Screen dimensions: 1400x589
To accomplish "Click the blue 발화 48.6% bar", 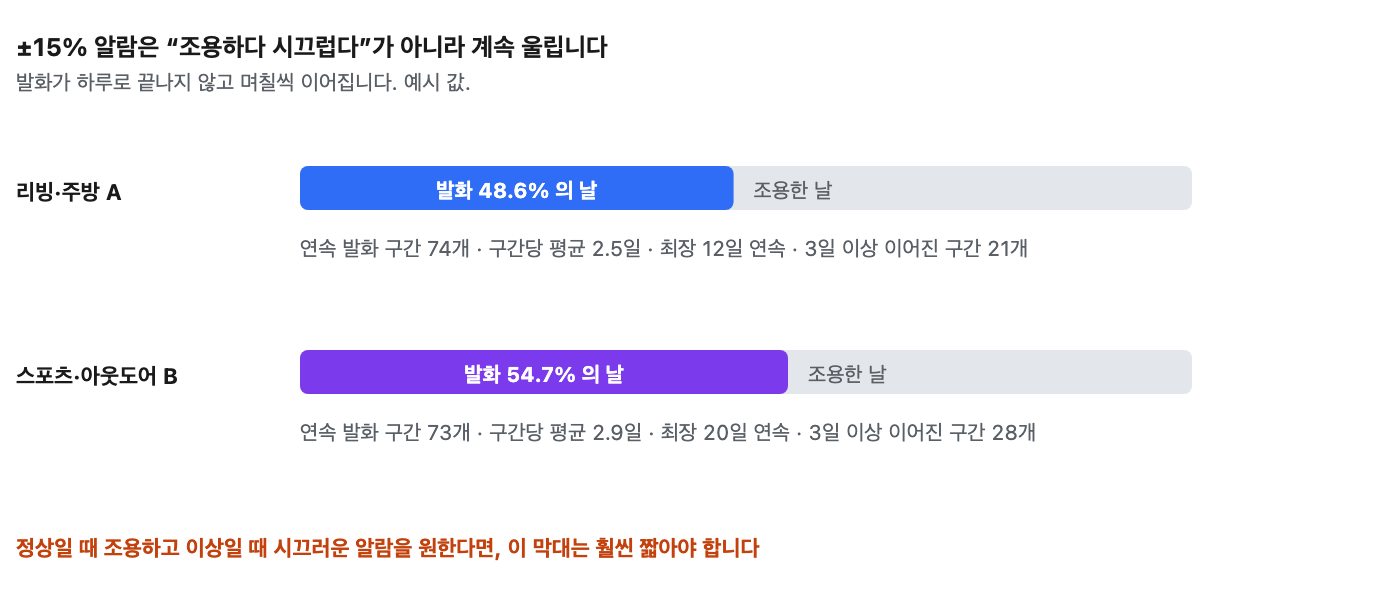I will tap(516, 188).
